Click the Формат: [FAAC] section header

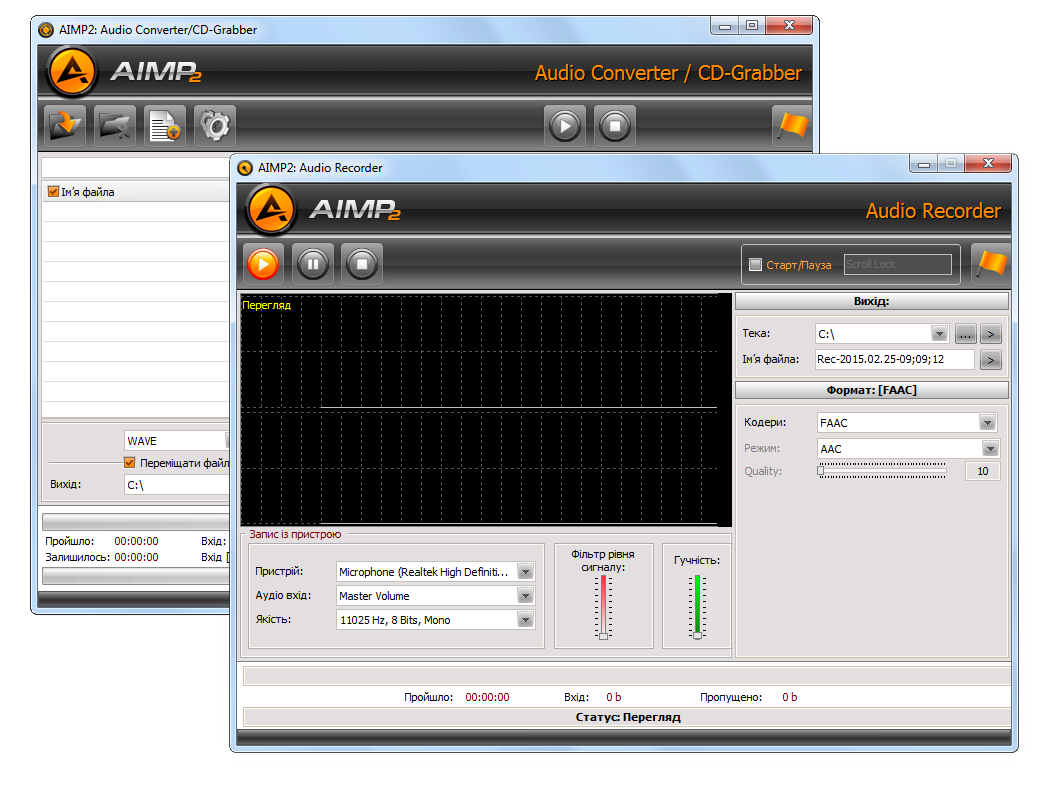click(x=872, y=390)
